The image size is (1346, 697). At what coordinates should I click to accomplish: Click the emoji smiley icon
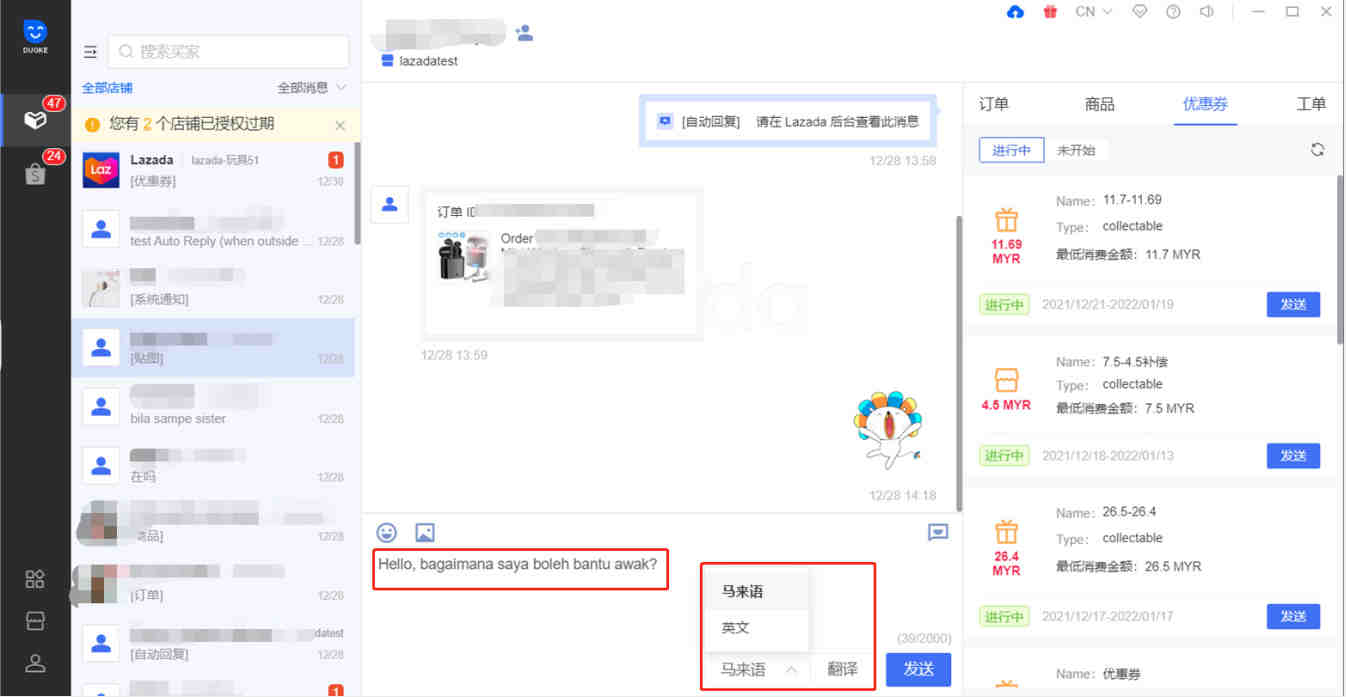(386, 533)
